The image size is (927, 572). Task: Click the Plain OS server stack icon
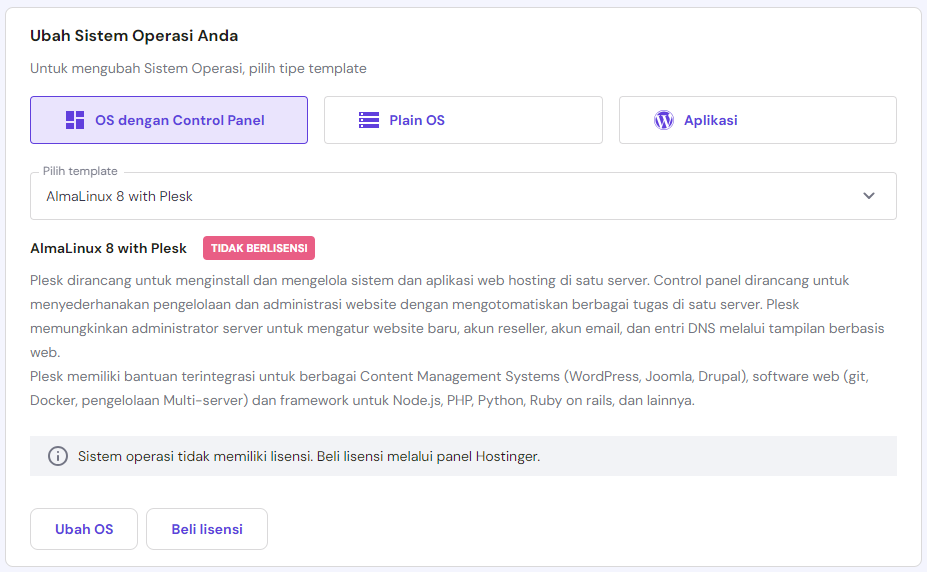369,120
